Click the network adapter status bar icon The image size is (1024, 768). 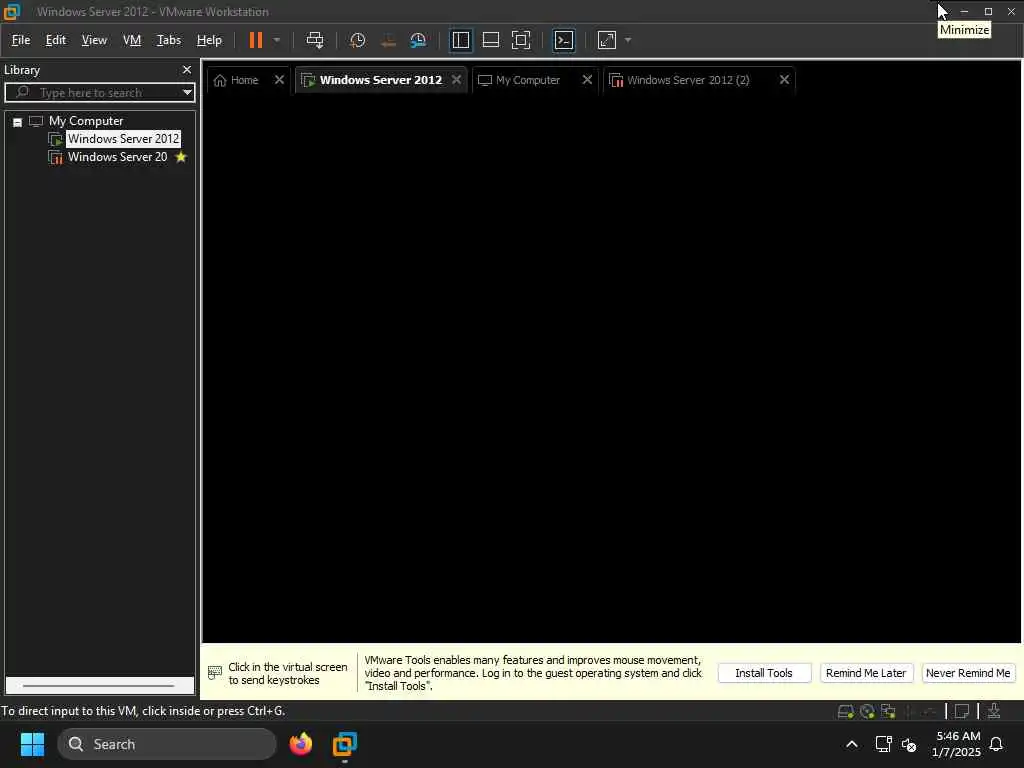tap(888, 711)
